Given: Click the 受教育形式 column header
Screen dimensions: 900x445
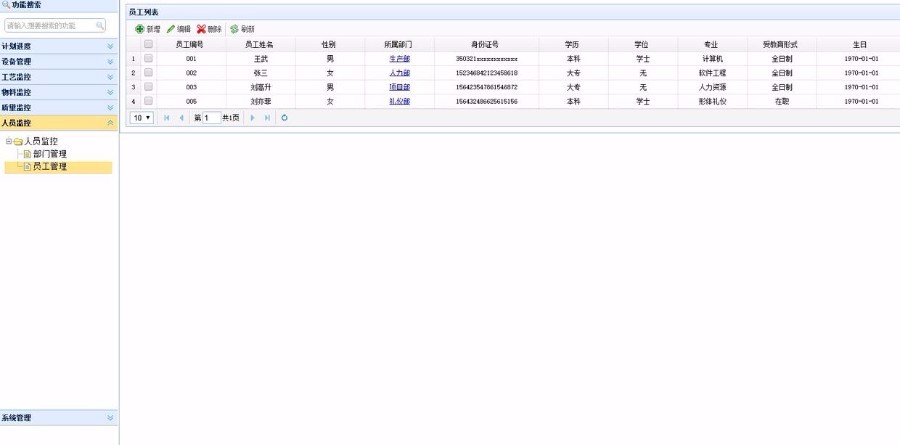Looking at the screenshot, I should coord(782,44).
